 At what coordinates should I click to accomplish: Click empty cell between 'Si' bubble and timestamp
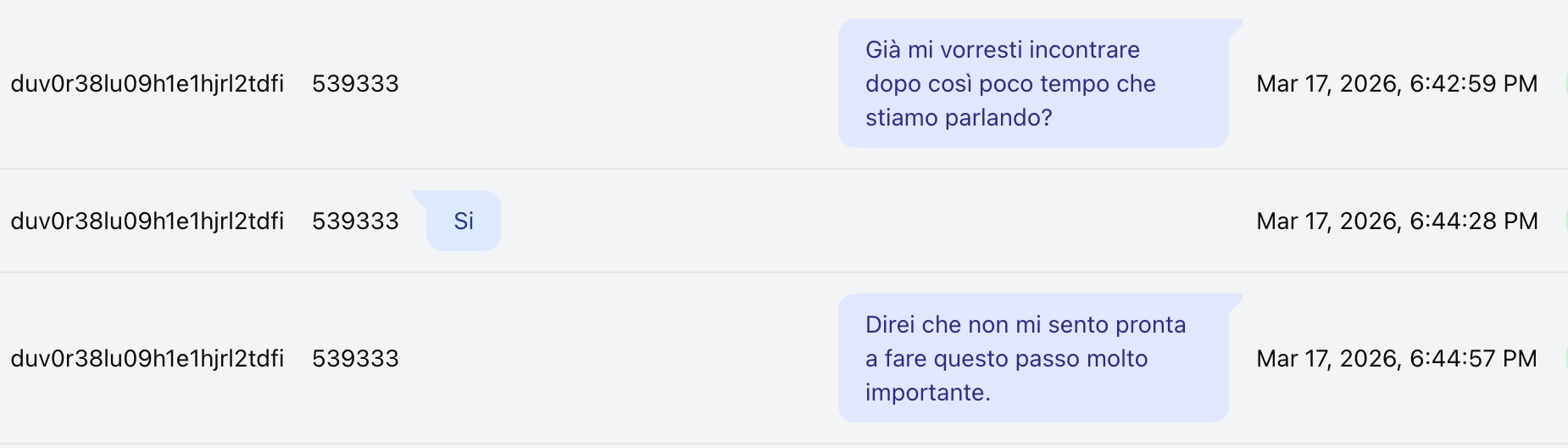coord(873,221)
